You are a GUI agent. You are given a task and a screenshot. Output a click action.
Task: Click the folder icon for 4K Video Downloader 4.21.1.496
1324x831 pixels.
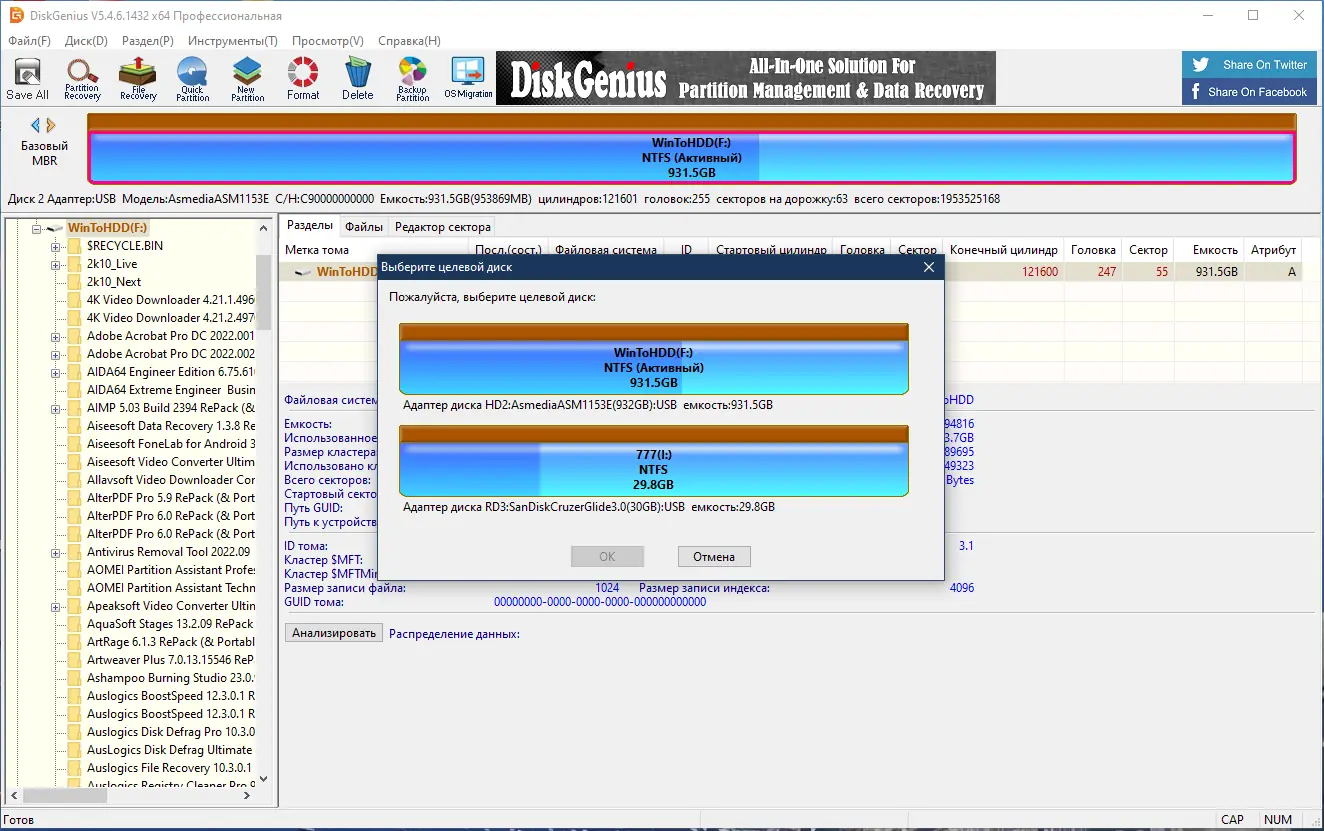[73, 300]
